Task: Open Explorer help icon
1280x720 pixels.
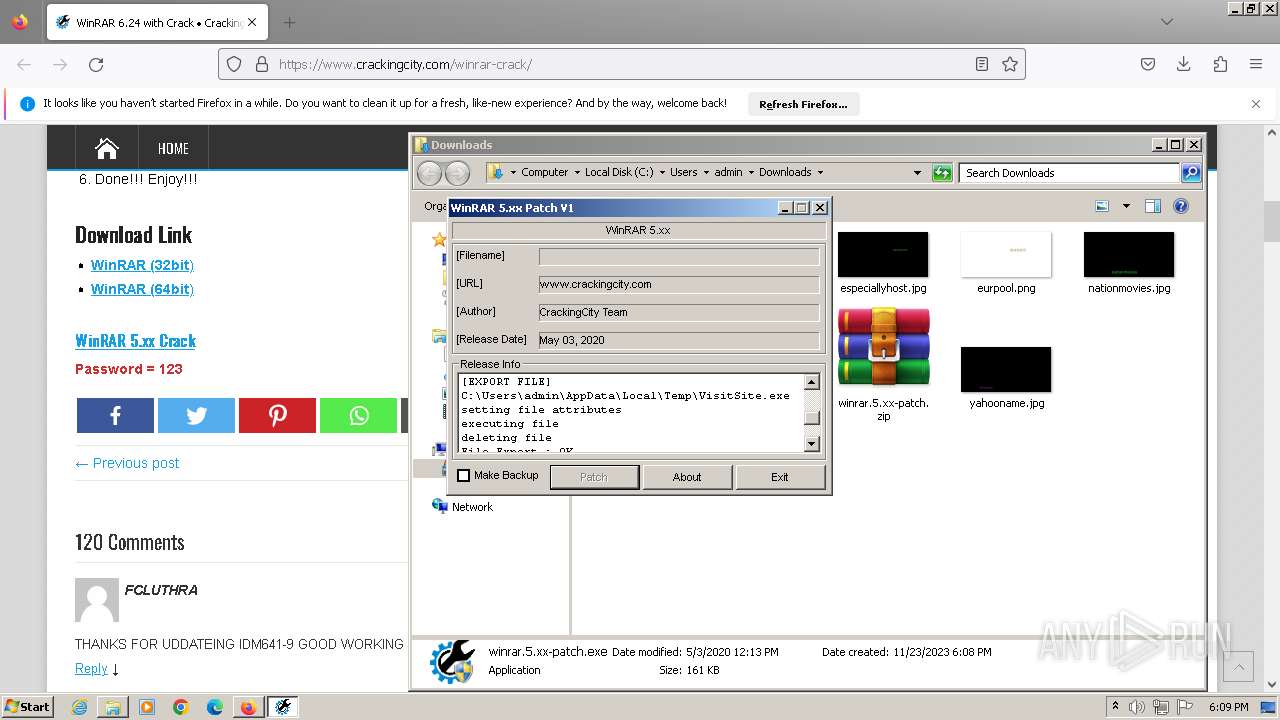Action: 1181,206
